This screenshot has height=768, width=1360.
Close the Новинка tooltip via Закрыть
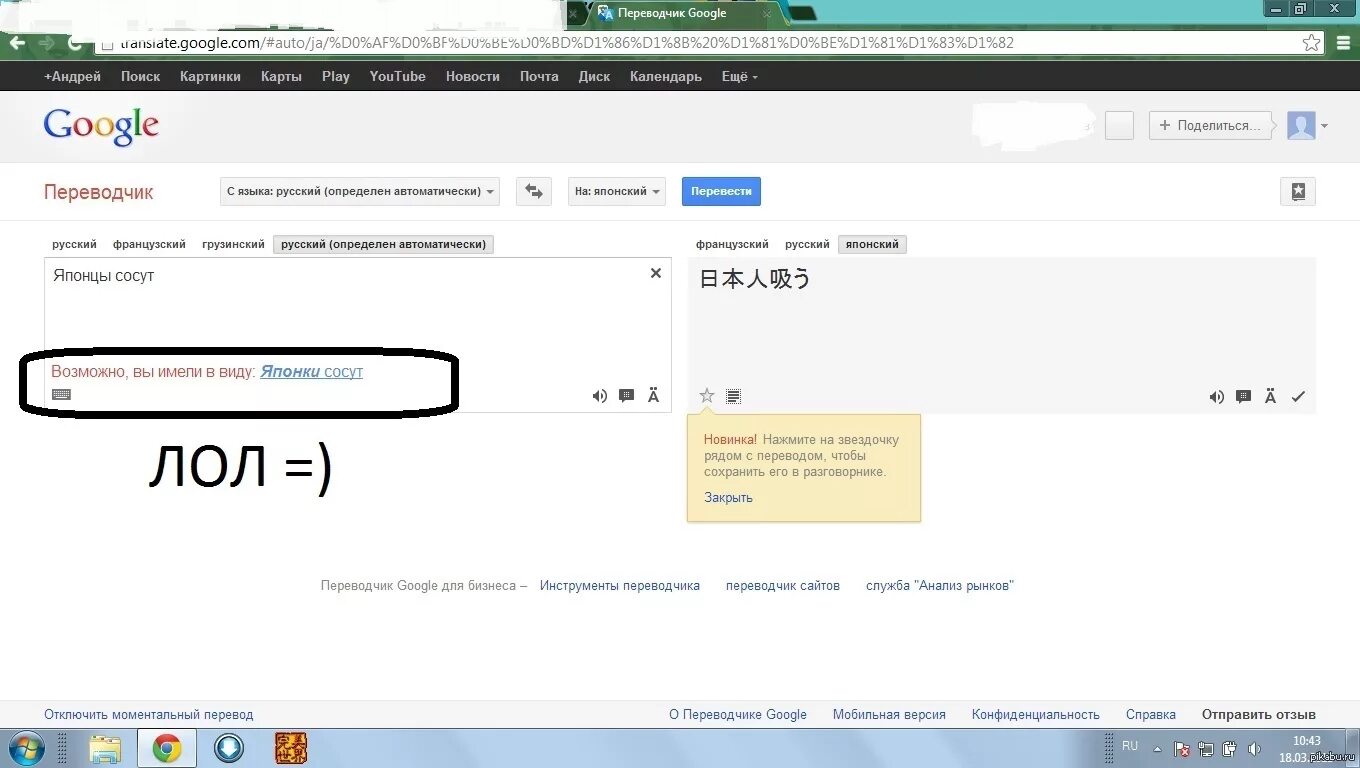coord(728,497)
